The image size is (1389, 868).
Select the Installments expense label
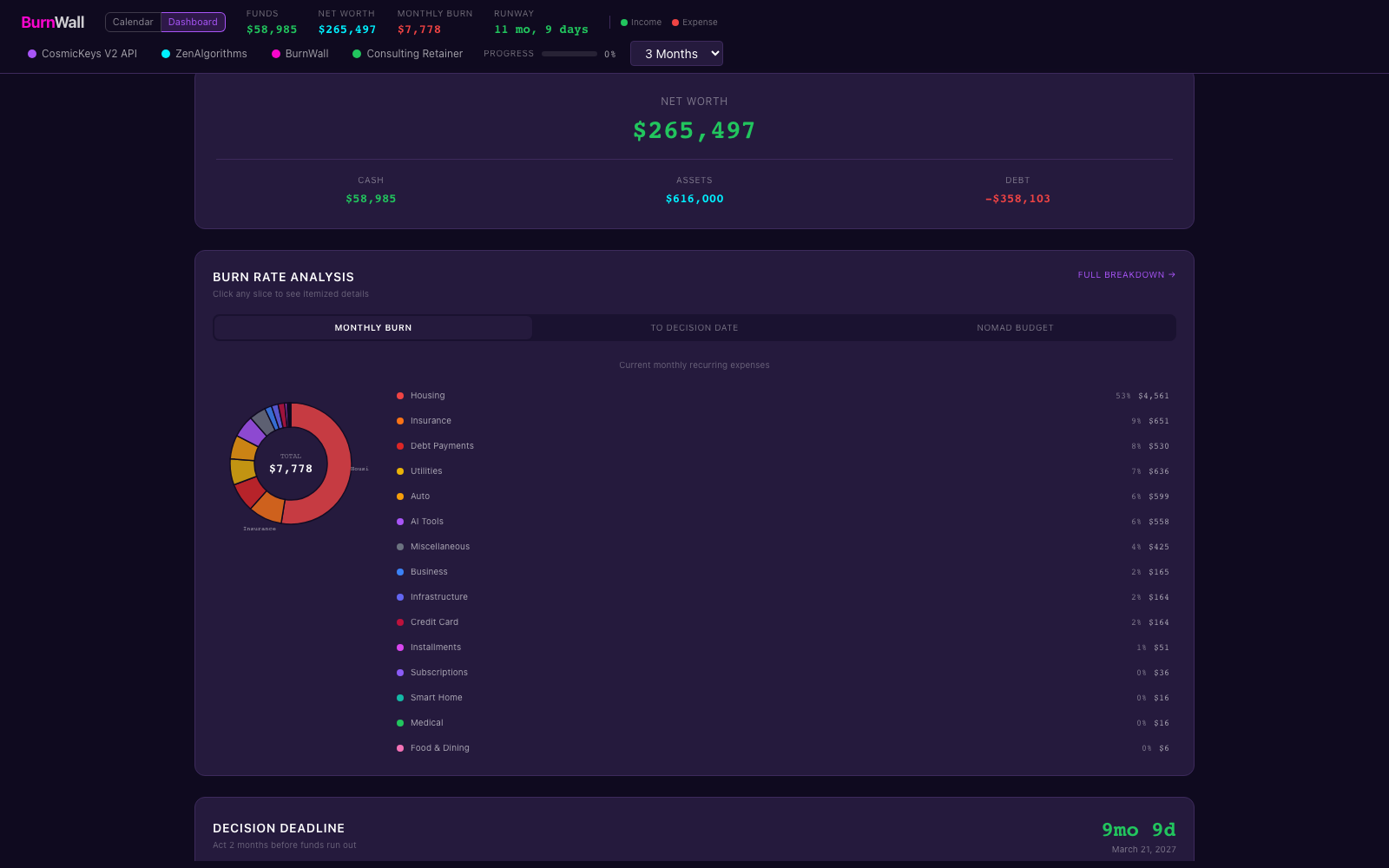click(x=436, y=648)
